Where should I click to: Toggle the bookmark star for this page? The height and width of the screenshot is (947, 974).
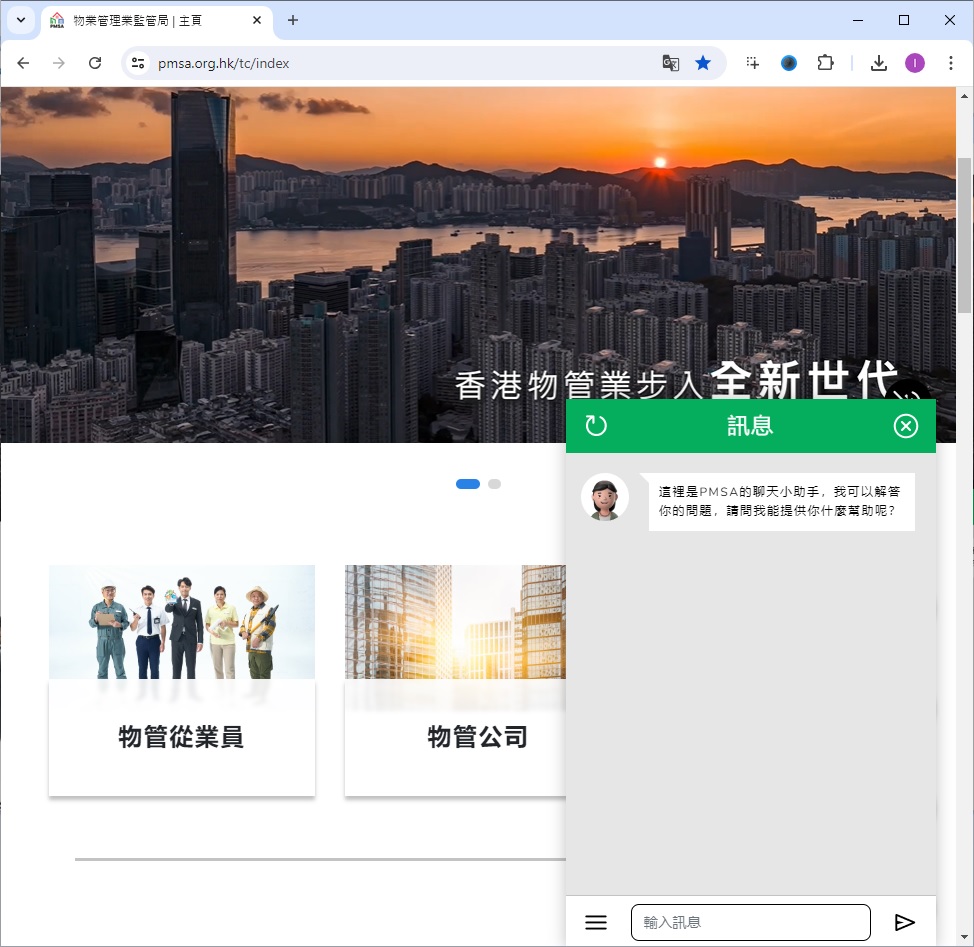tap(703, 63)
